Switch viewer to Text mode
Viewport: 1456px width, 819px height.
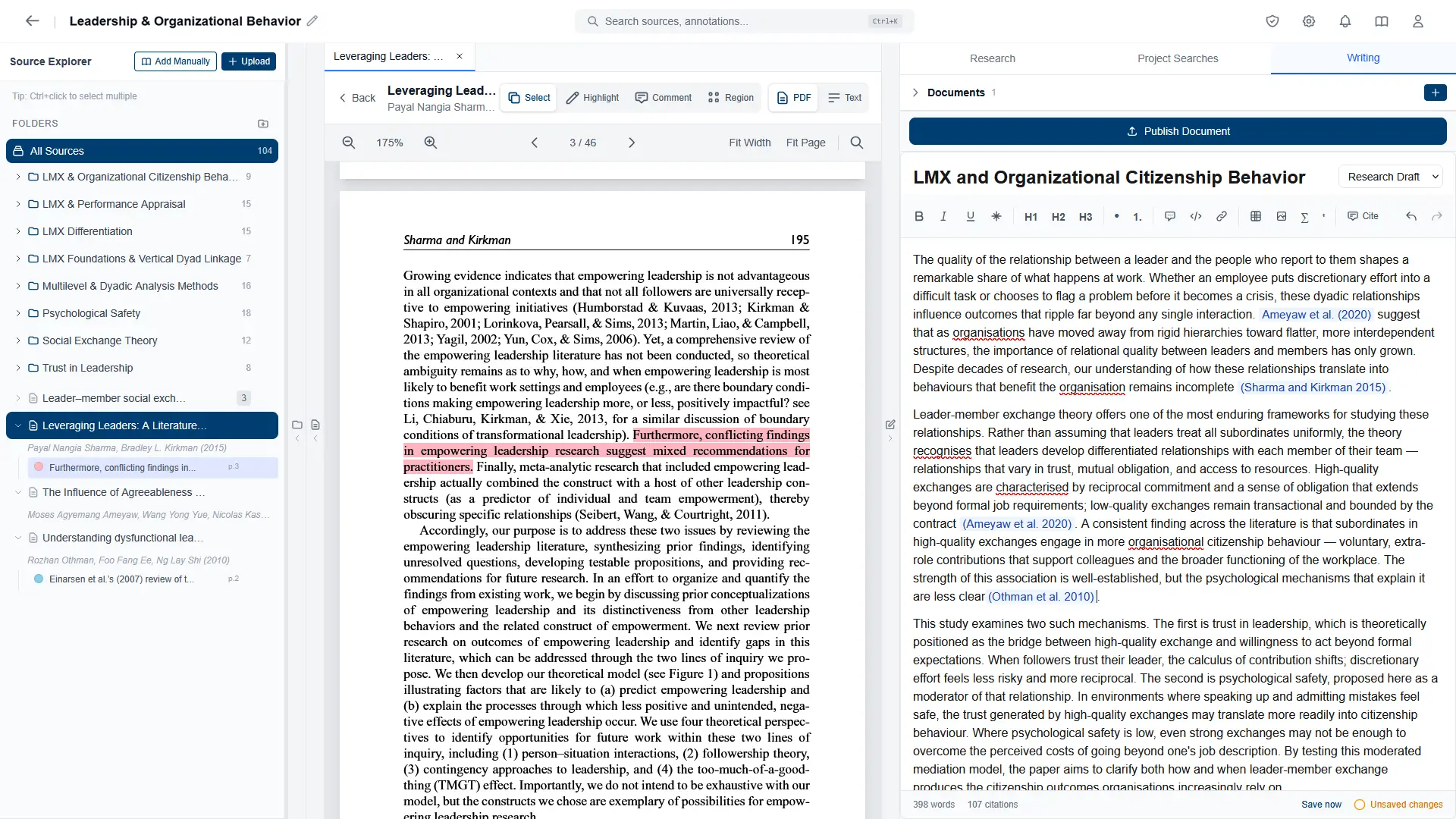click(845, 98)
